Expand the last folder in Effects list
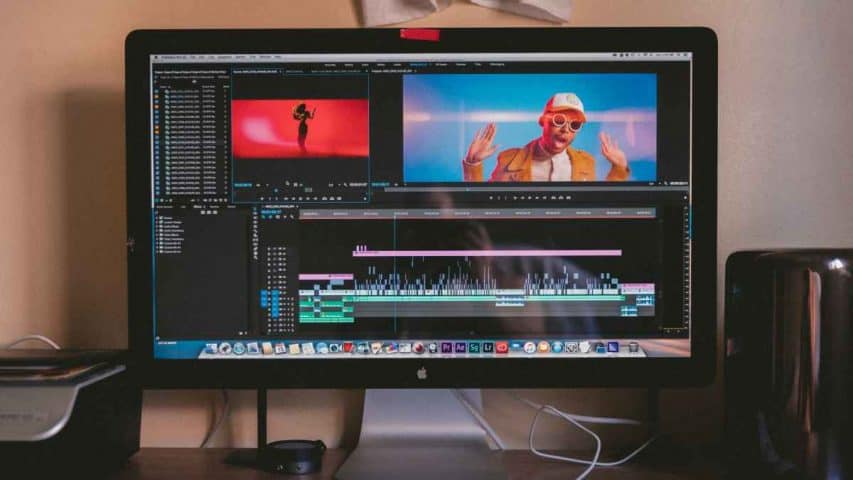853x480 pixels. [158, 251]
